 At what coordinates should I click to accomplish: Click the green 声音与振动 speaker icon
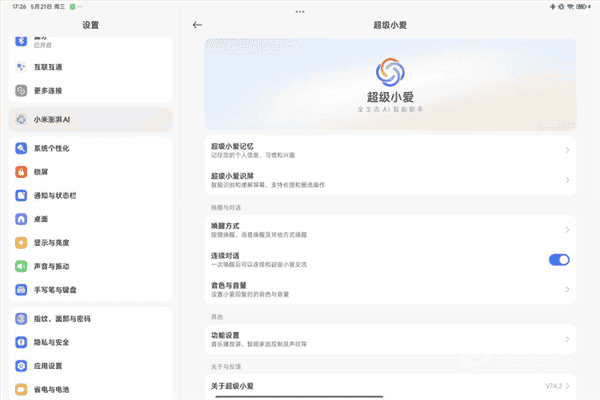21,266
